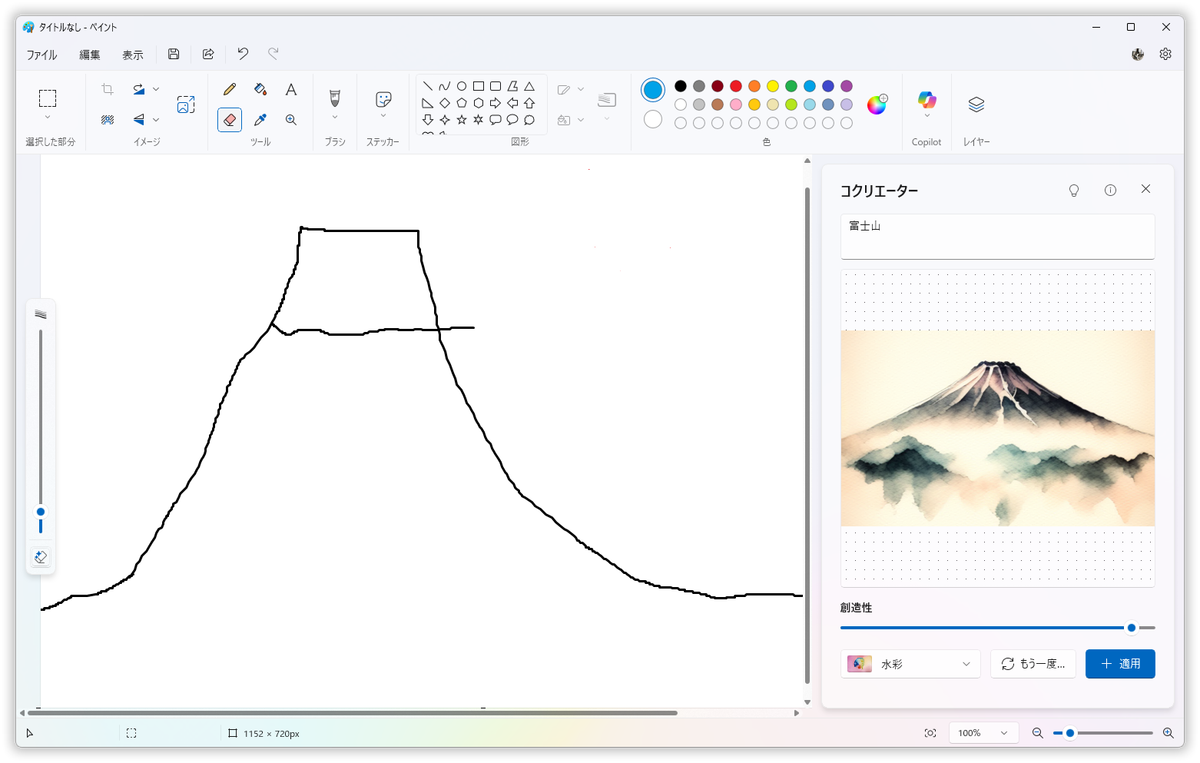Click the 適用 button

tap(1120, 664)
